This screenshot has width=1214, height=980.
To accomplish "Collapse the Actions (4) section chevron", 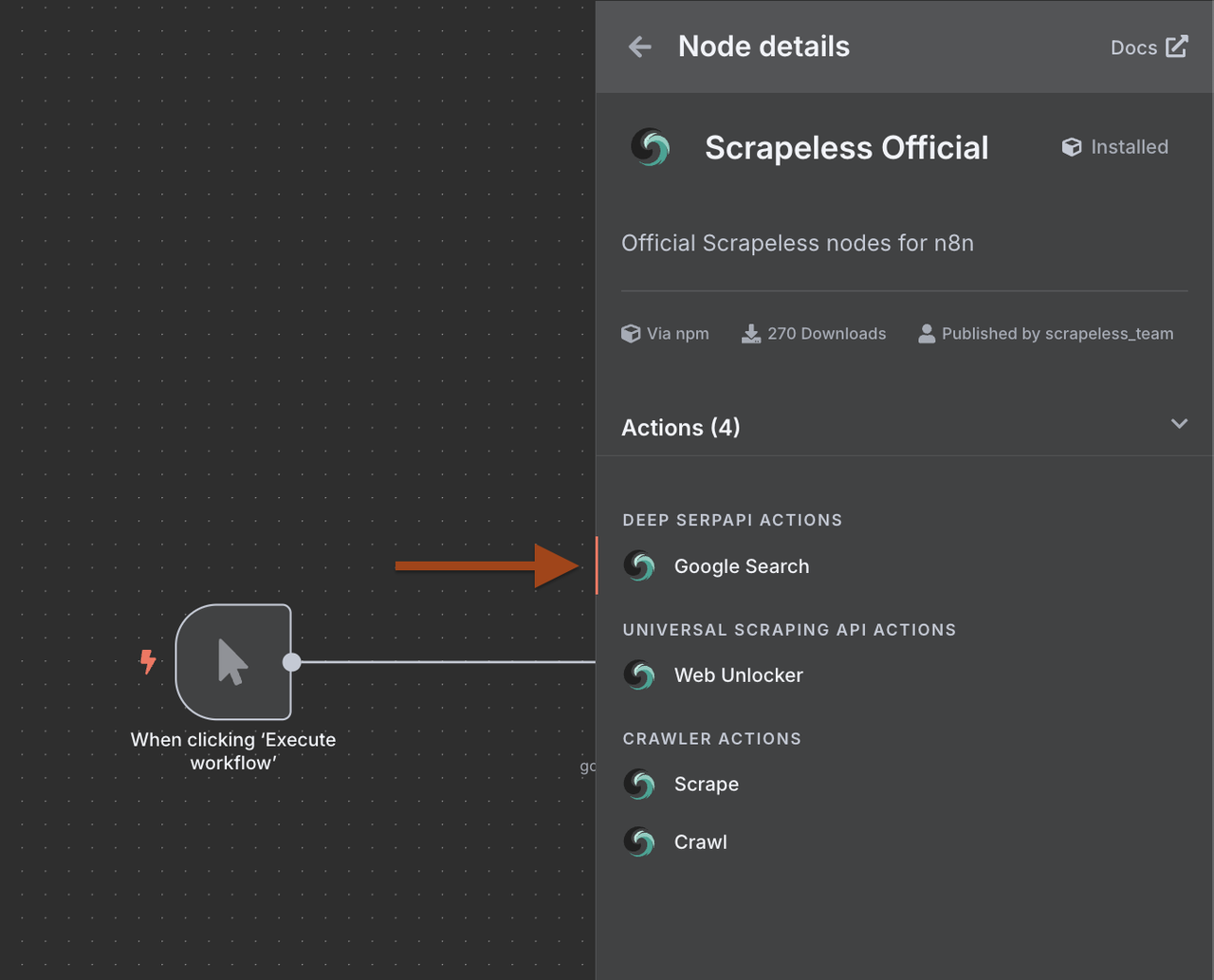I will [x=1179, y=424].
